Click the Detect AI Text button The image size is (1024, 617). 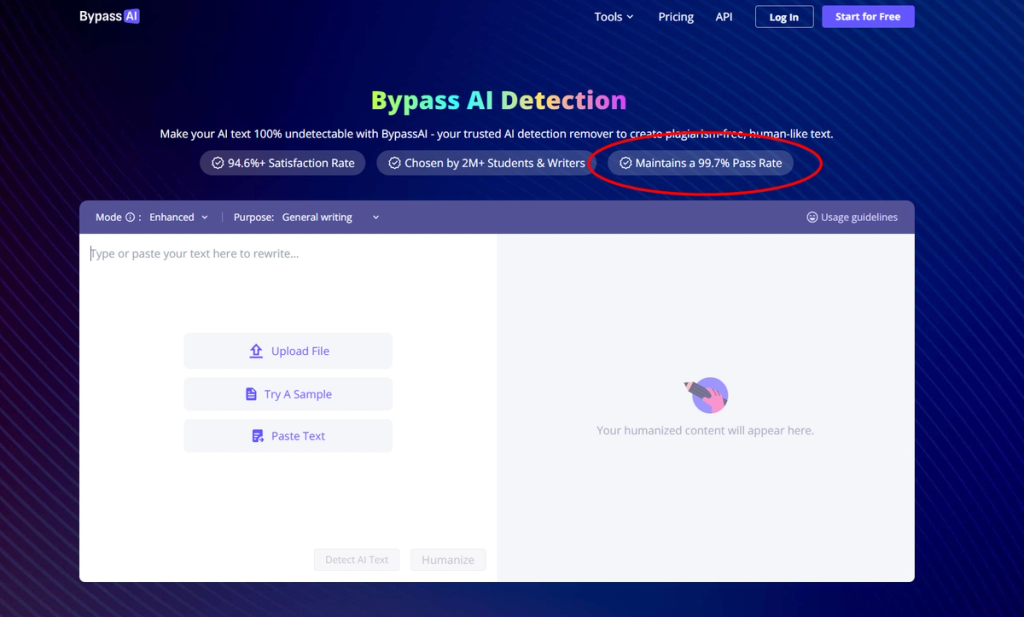click(357, 560)
